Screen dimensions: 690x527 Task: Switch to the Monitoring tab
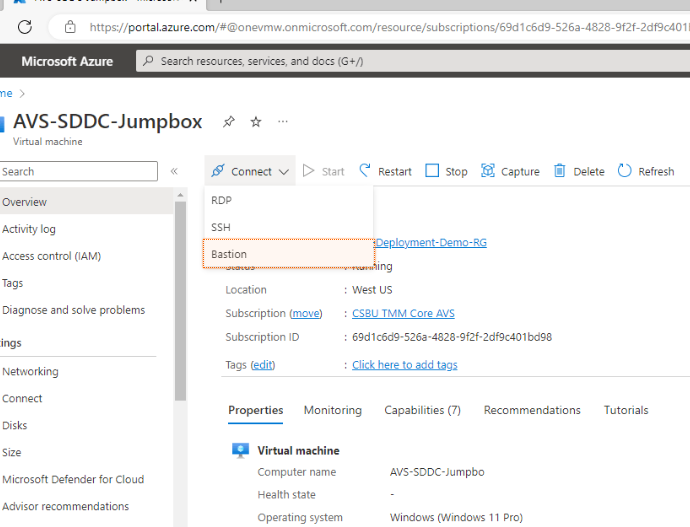tap(333, 410)
